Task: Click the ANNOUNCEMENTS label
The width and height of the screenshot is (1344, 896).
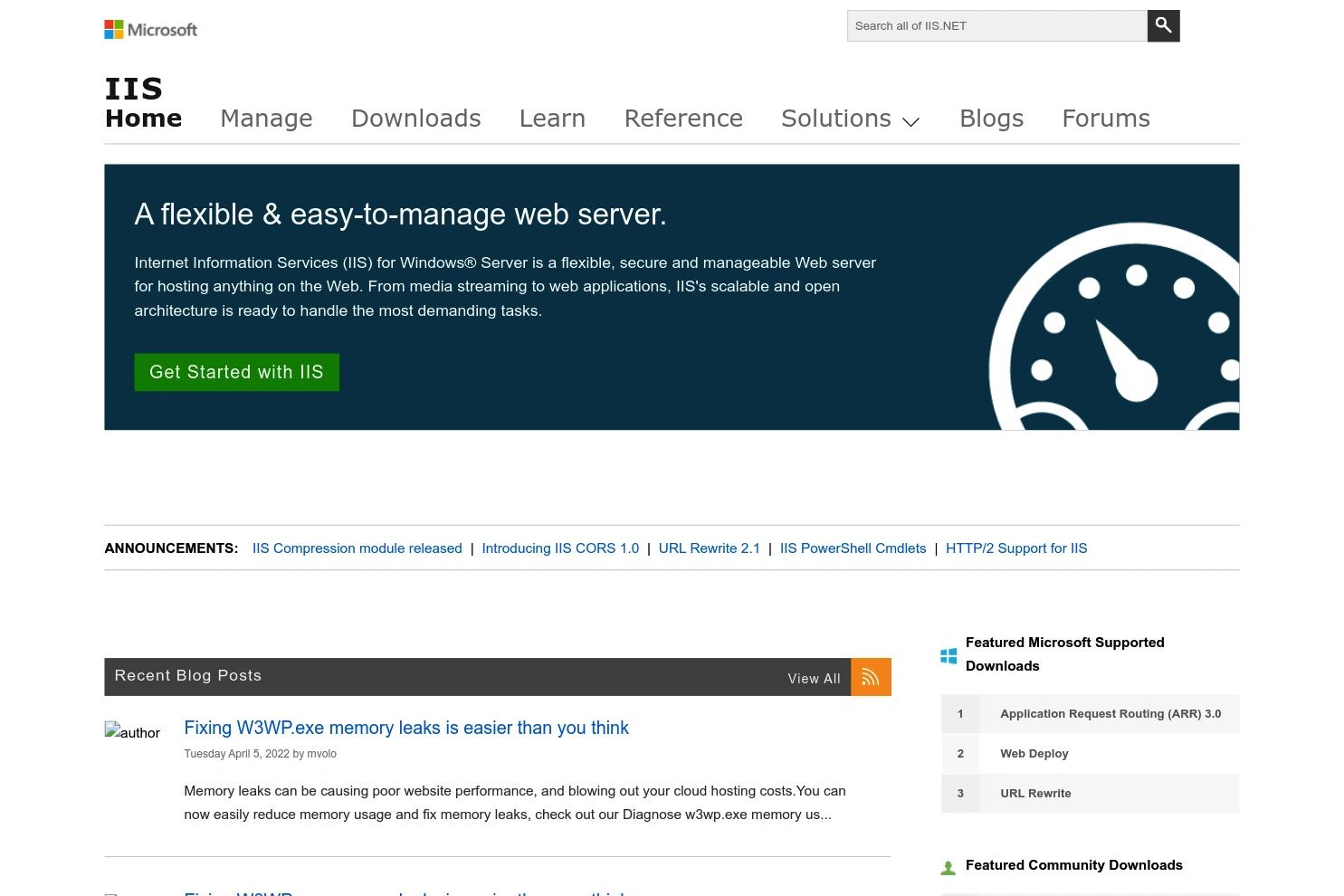Action: [x=171, y=548]
